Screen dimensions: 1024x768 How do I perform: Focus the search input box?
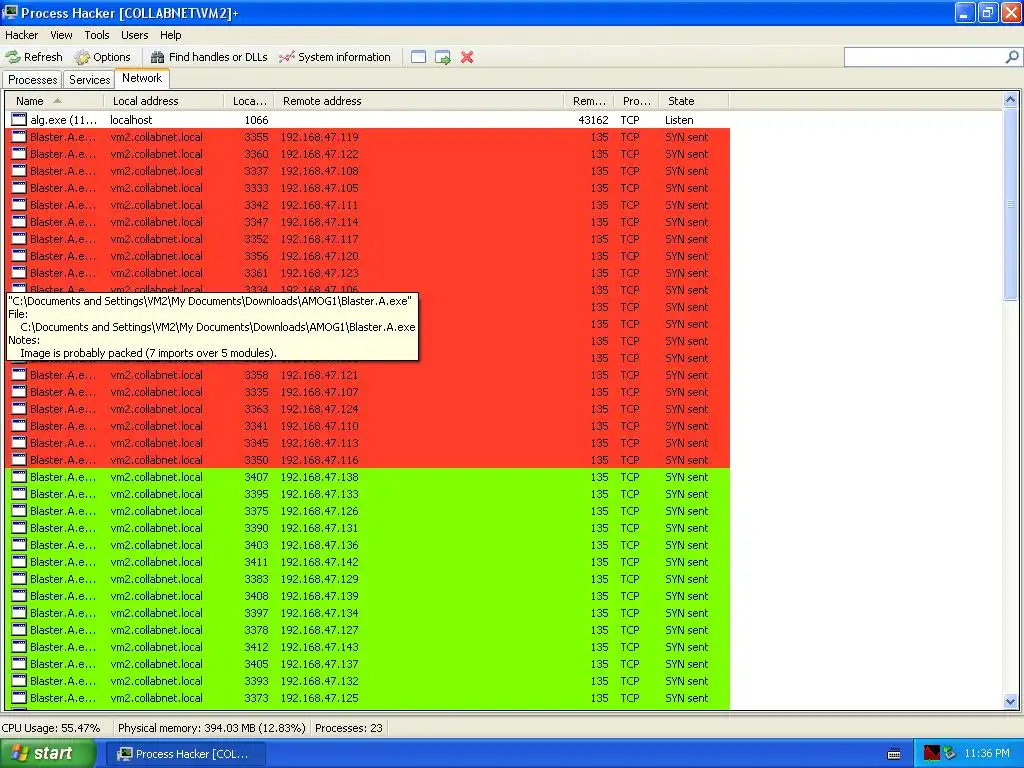point(924,57)
